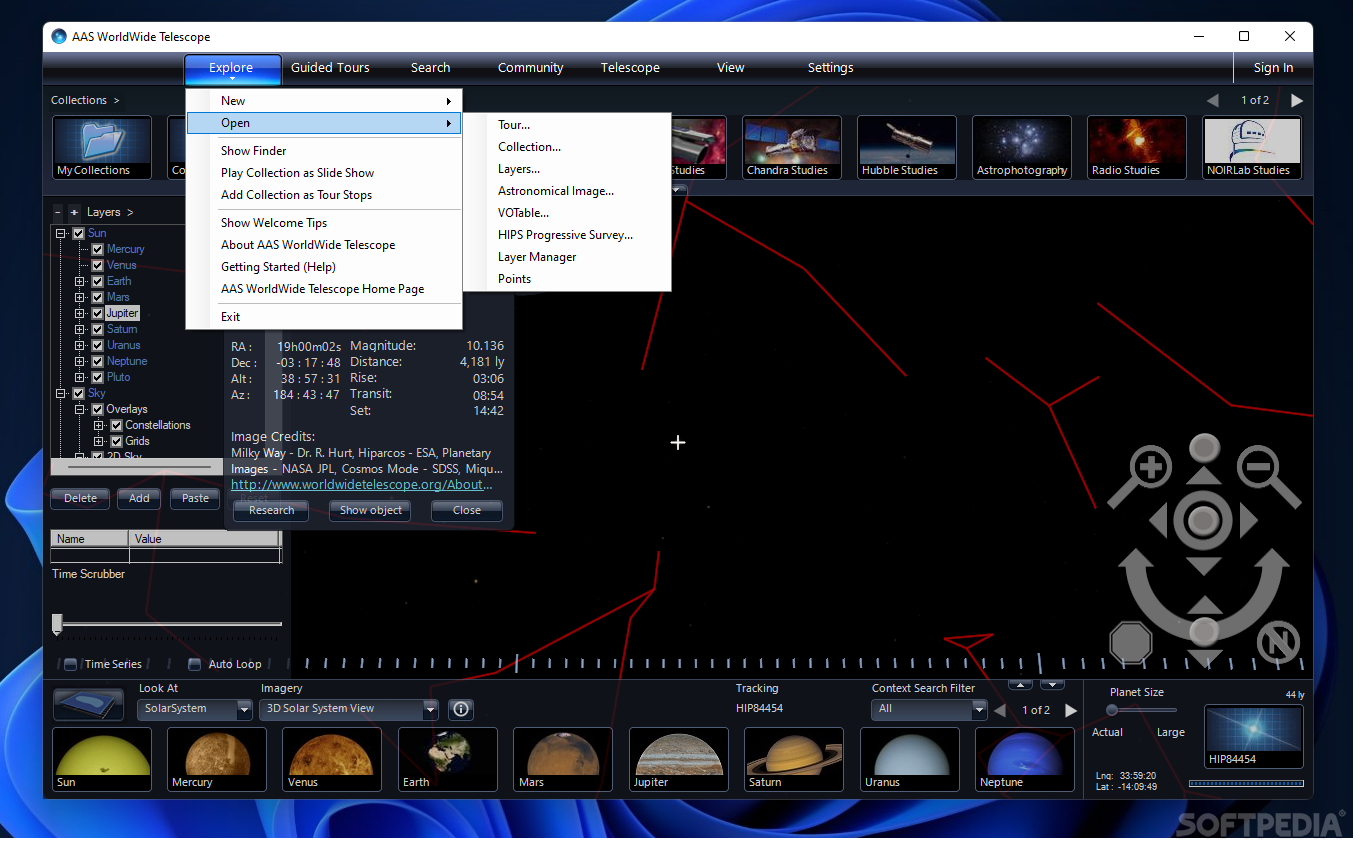Expand the Constellations tree node
This screenshot has height=852, width=1361.
[98, 425]
